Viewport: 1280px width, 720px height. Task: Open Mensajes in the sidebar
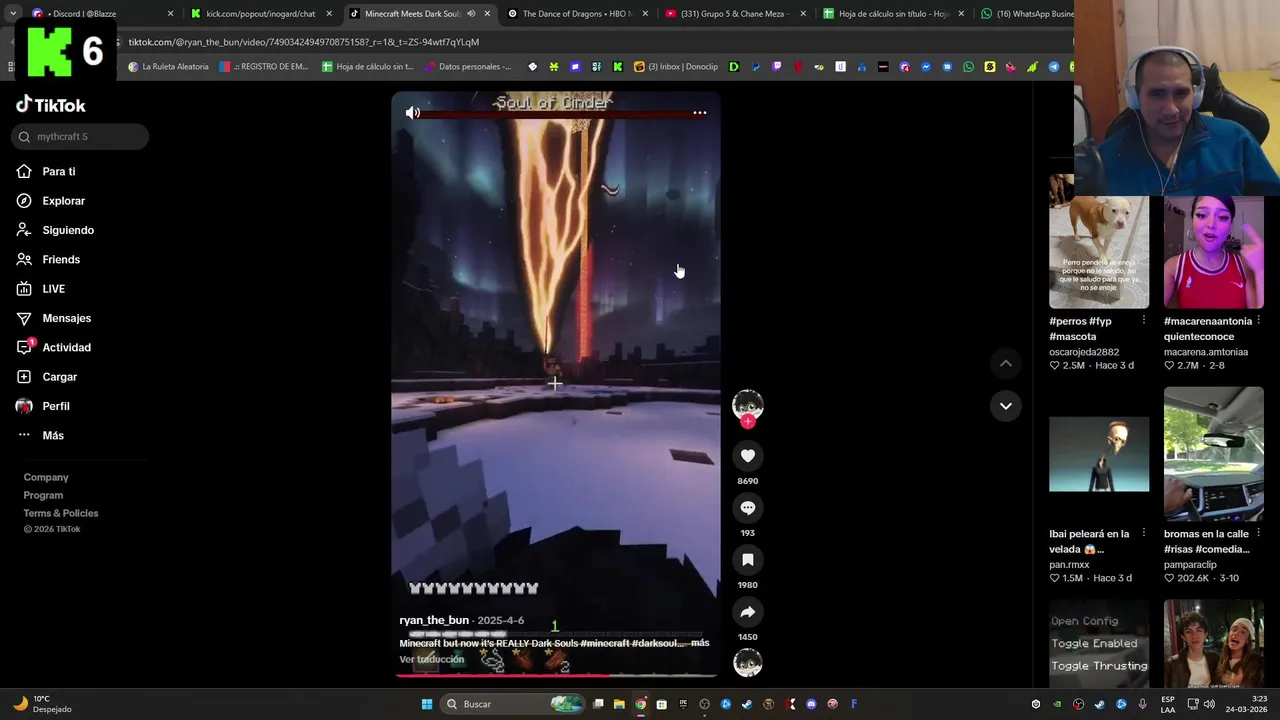pos(66,318)
